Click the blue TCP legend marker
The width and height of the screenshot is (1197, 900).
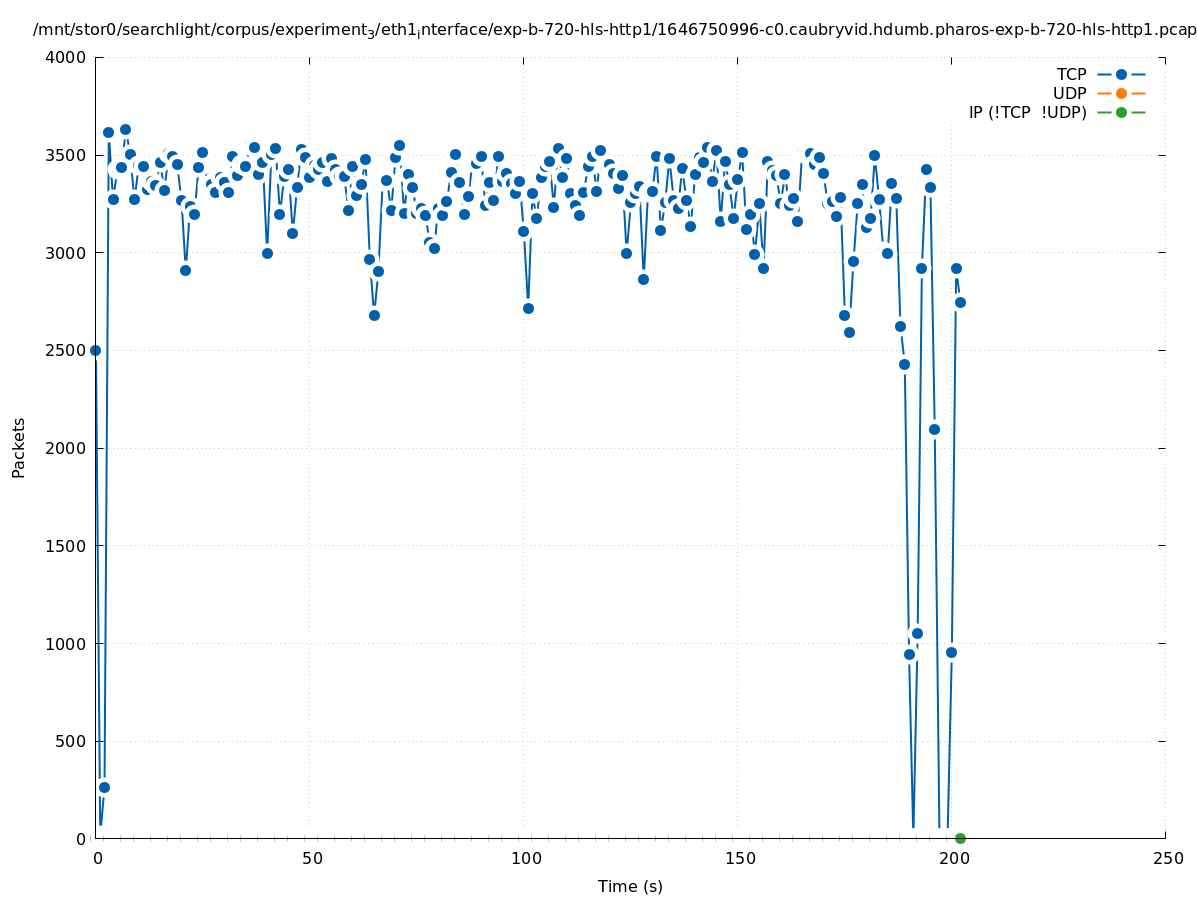1121,75
